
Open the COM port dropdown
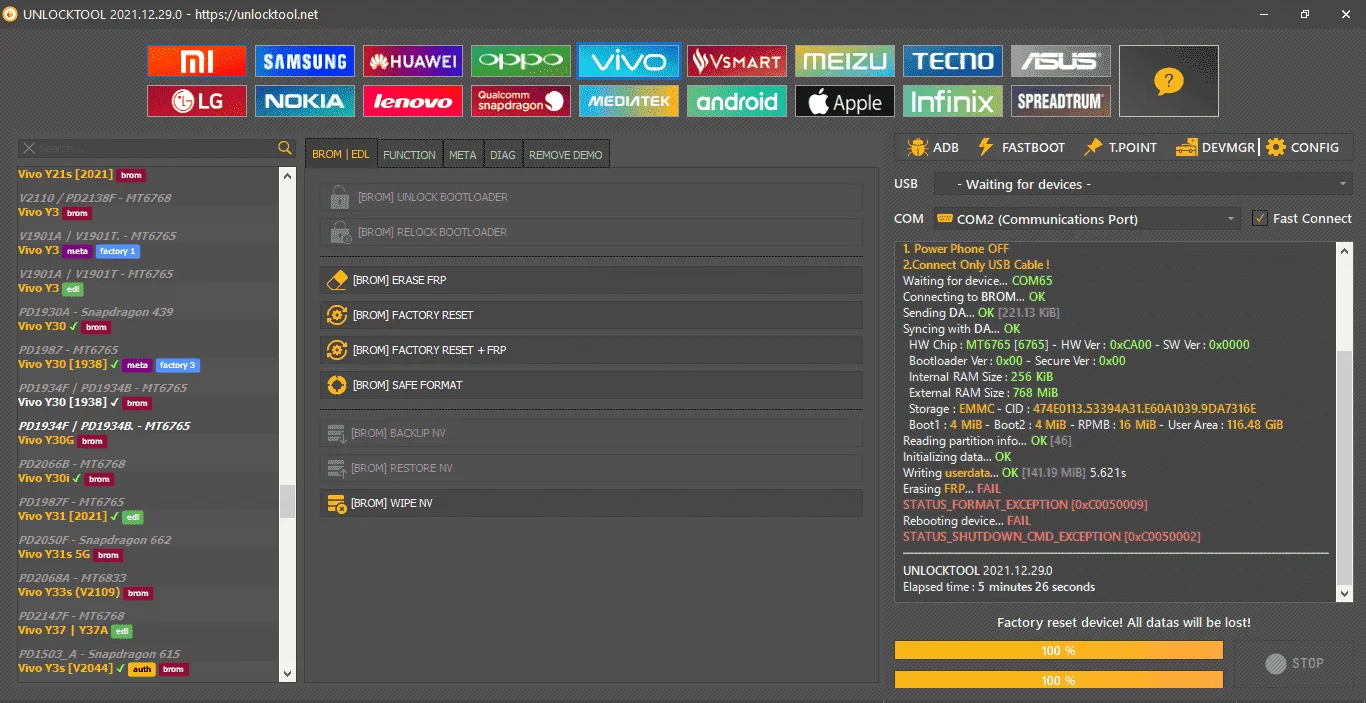click(x=1086, y=219)
